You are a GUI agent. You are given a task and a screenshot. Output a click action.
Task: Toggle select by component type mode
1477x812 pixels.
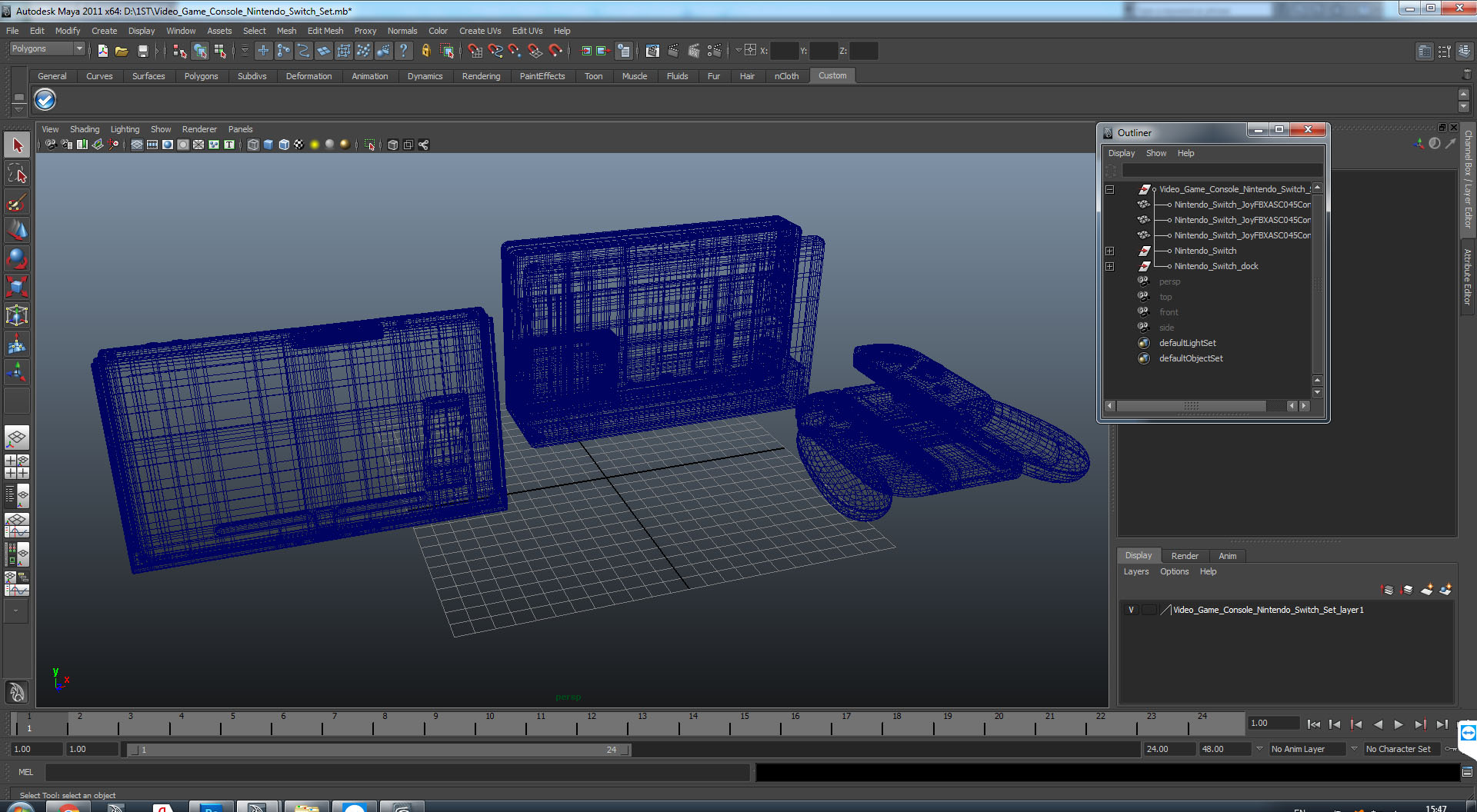(x=220, y=51)
